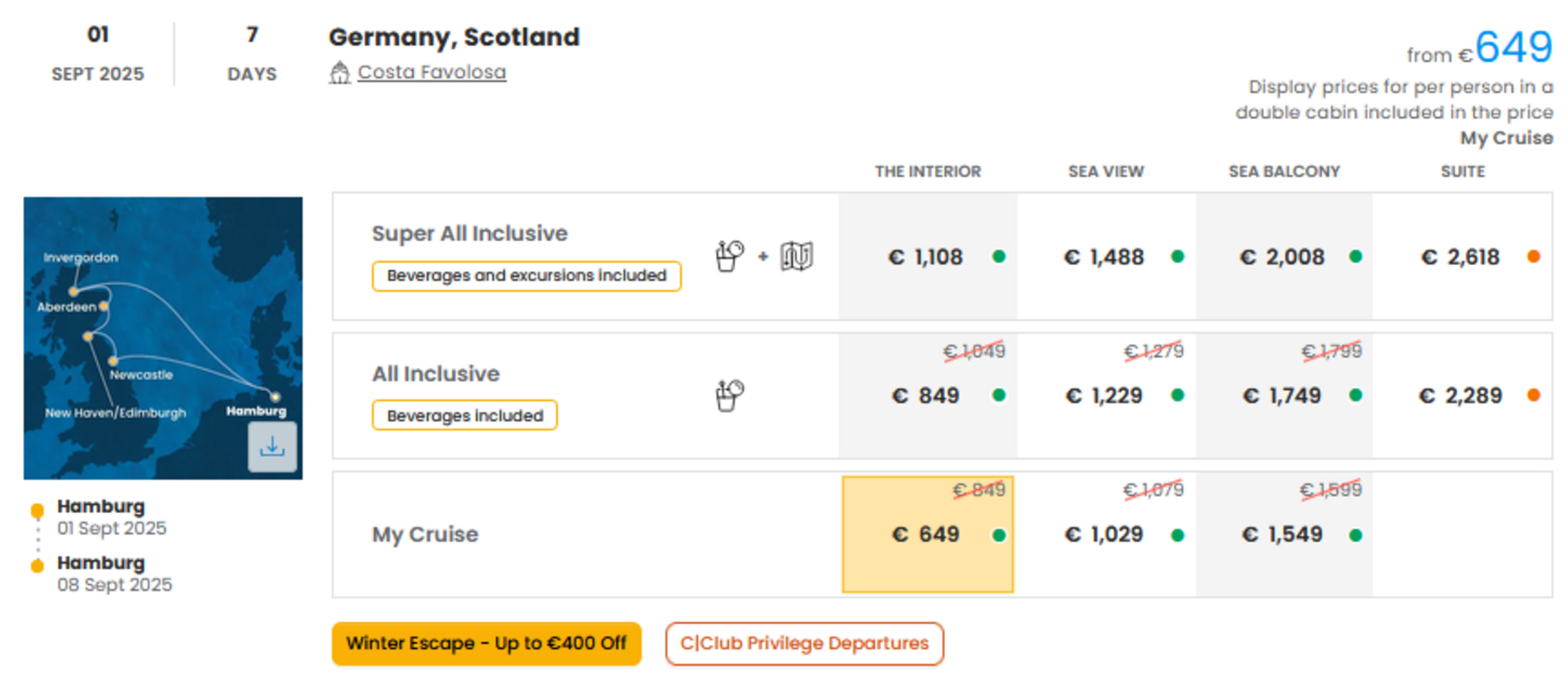Click the Beverages and excursions included tag
Image resolution: width=1568 pixels, height=684 pixels.
tap(526, 276)
